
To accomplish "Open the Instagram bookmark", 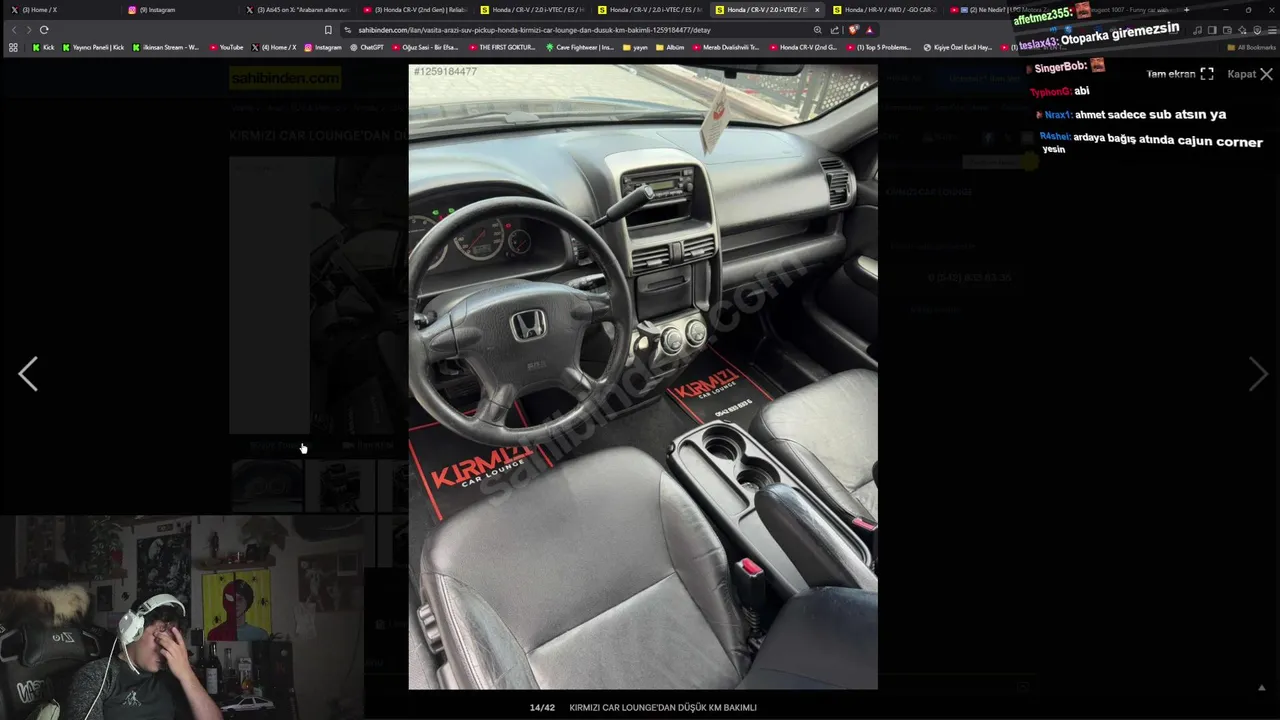I will click(322, 47).
